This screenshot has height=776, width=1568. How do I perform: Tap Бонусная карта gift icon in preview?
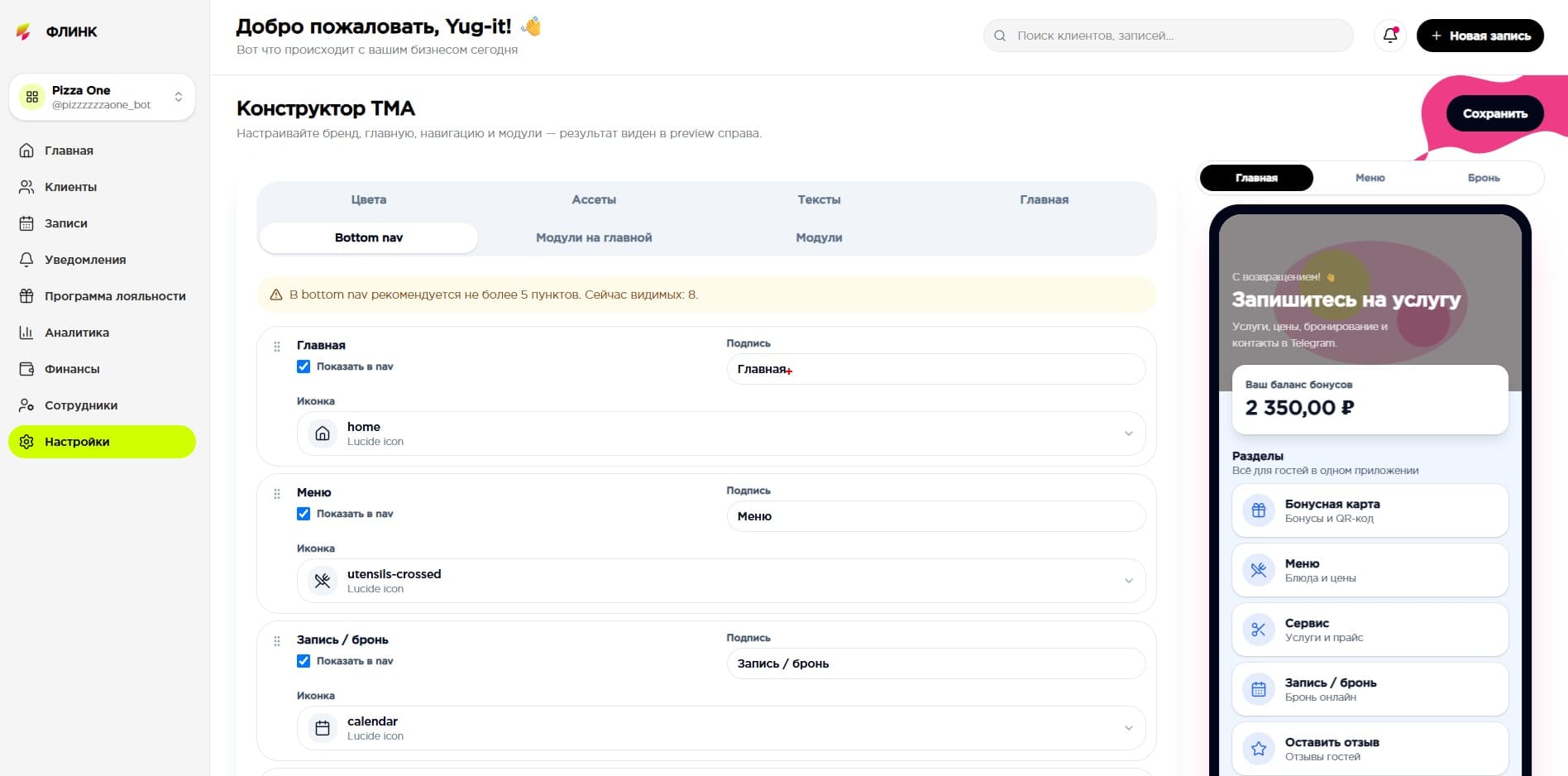1259,510
